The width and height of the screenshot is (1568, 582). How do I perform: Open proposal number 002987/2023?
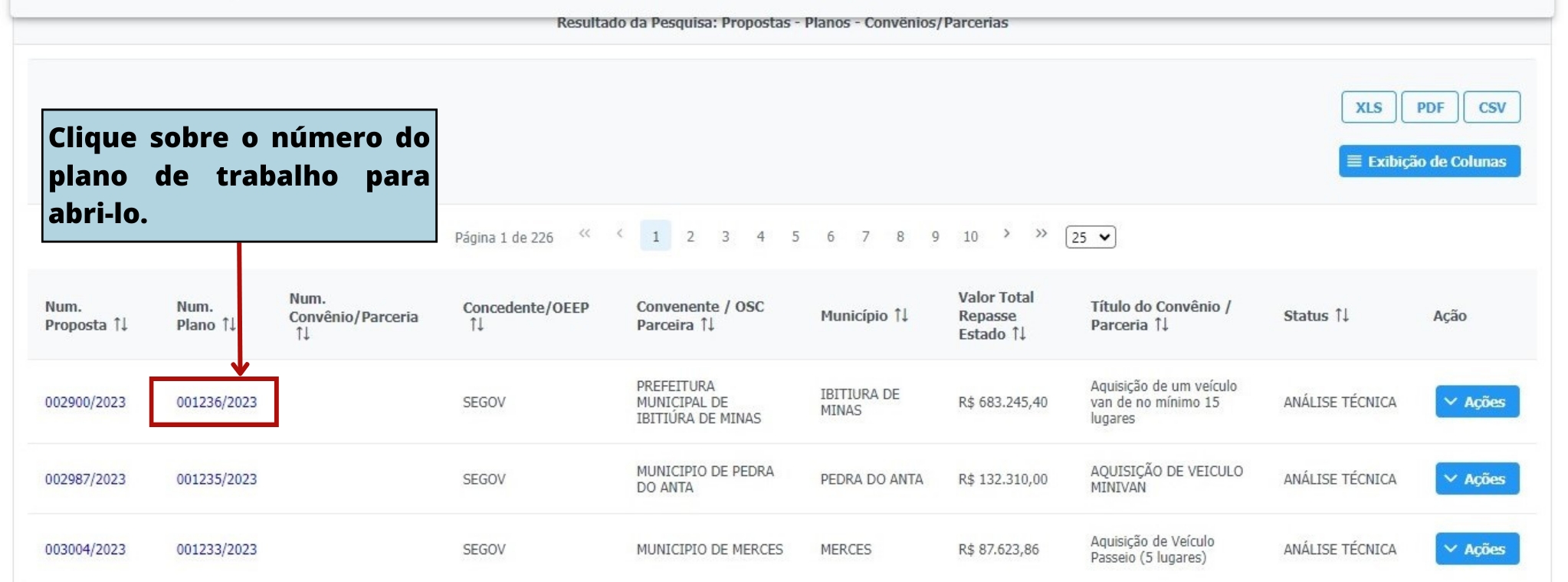(x=85, y=479)
